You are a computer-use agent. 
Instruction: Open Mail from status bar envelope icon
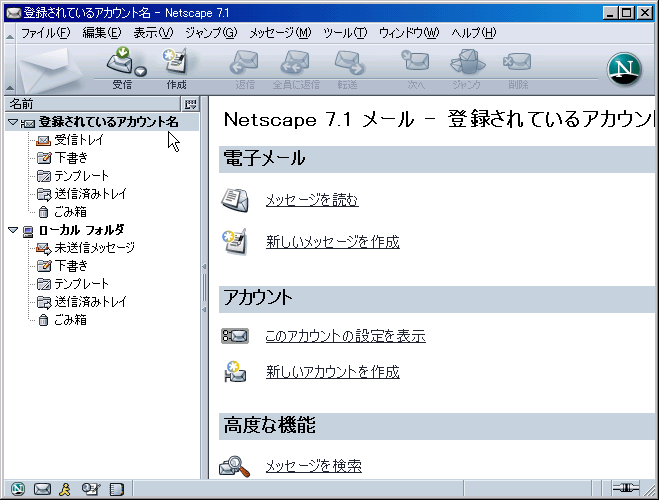[42, 489]
